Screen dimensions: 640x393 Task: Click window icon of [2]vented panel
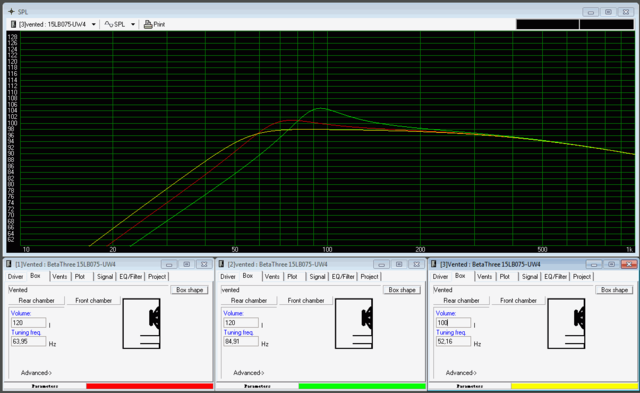[x=221, y=264]
